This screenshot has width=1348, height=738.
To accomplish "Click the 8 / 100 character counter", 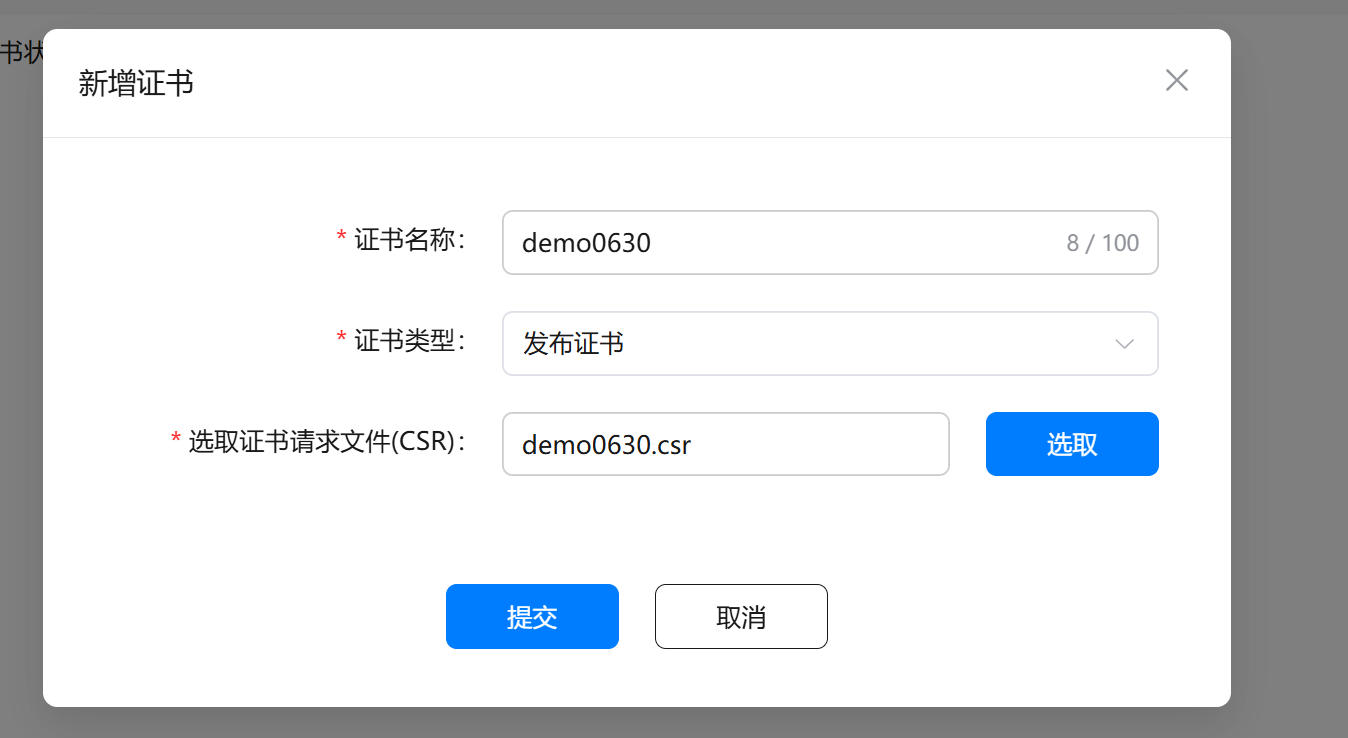I will [1103, 243].
